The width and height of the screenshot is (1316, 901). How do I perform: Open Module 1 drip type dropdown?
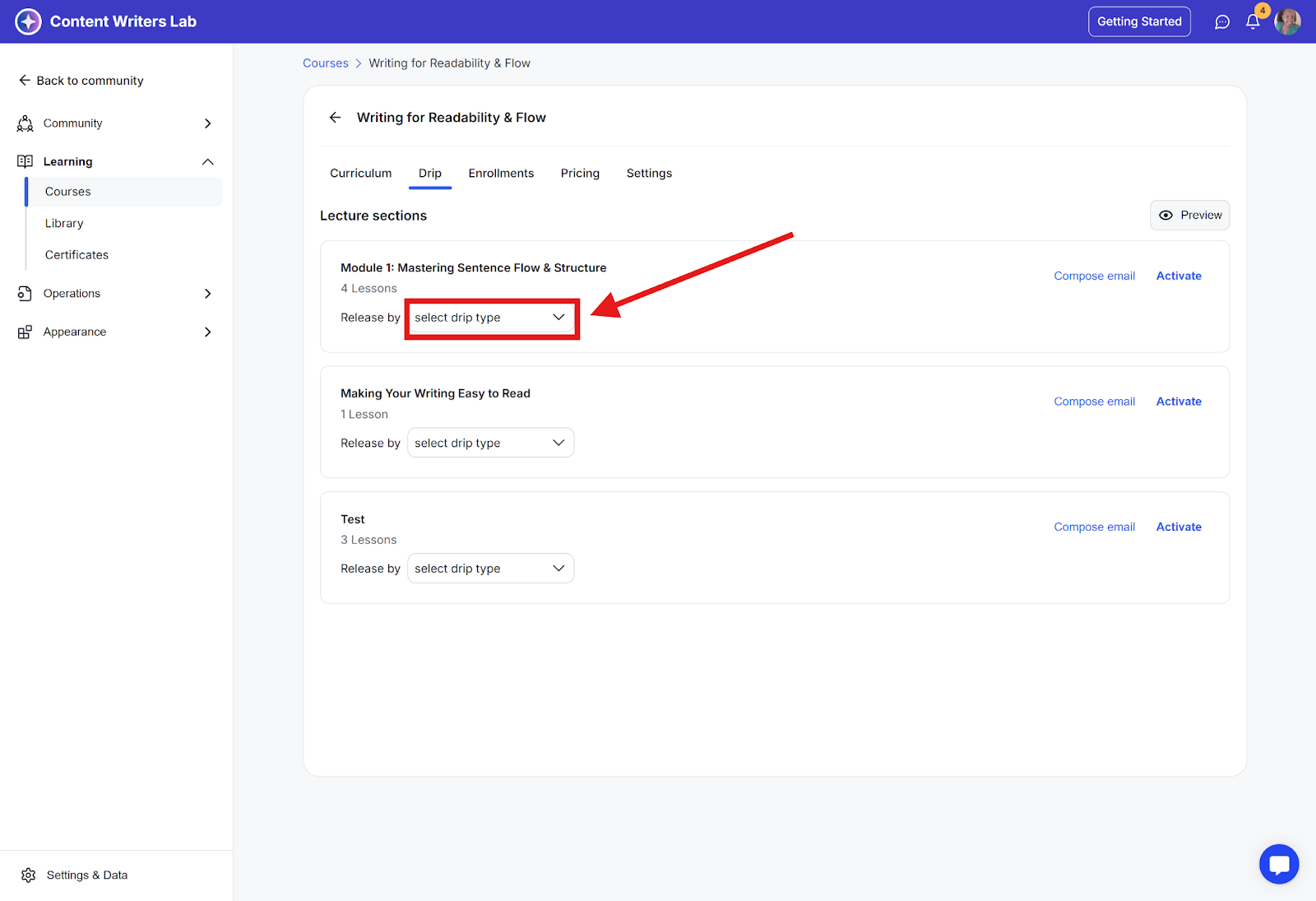(490, 318)
